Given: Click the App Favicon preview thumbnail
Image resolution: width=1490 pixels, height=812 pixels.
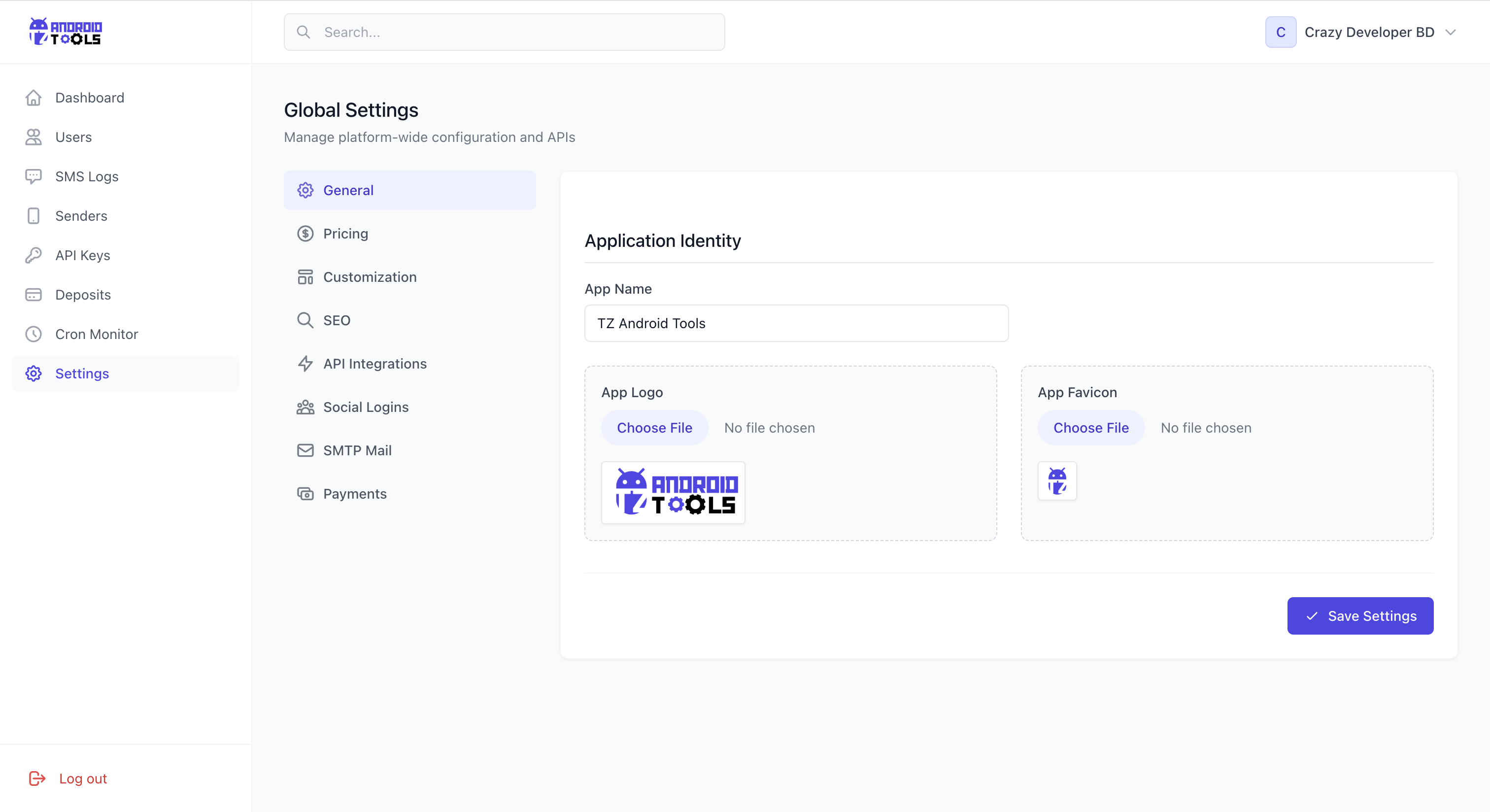Looking at the screenshot, I should (x=1057, y=480).
